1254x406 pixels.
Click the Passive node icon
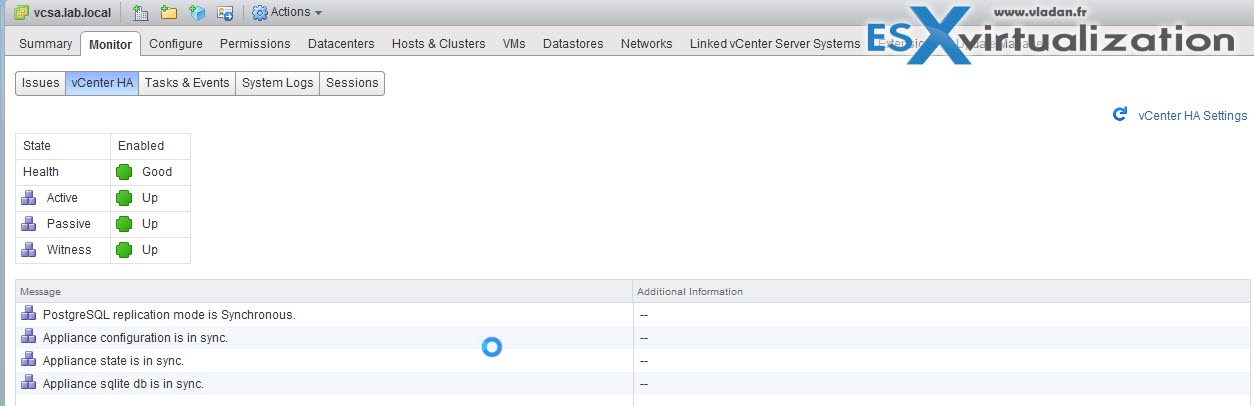click(29, 224)
